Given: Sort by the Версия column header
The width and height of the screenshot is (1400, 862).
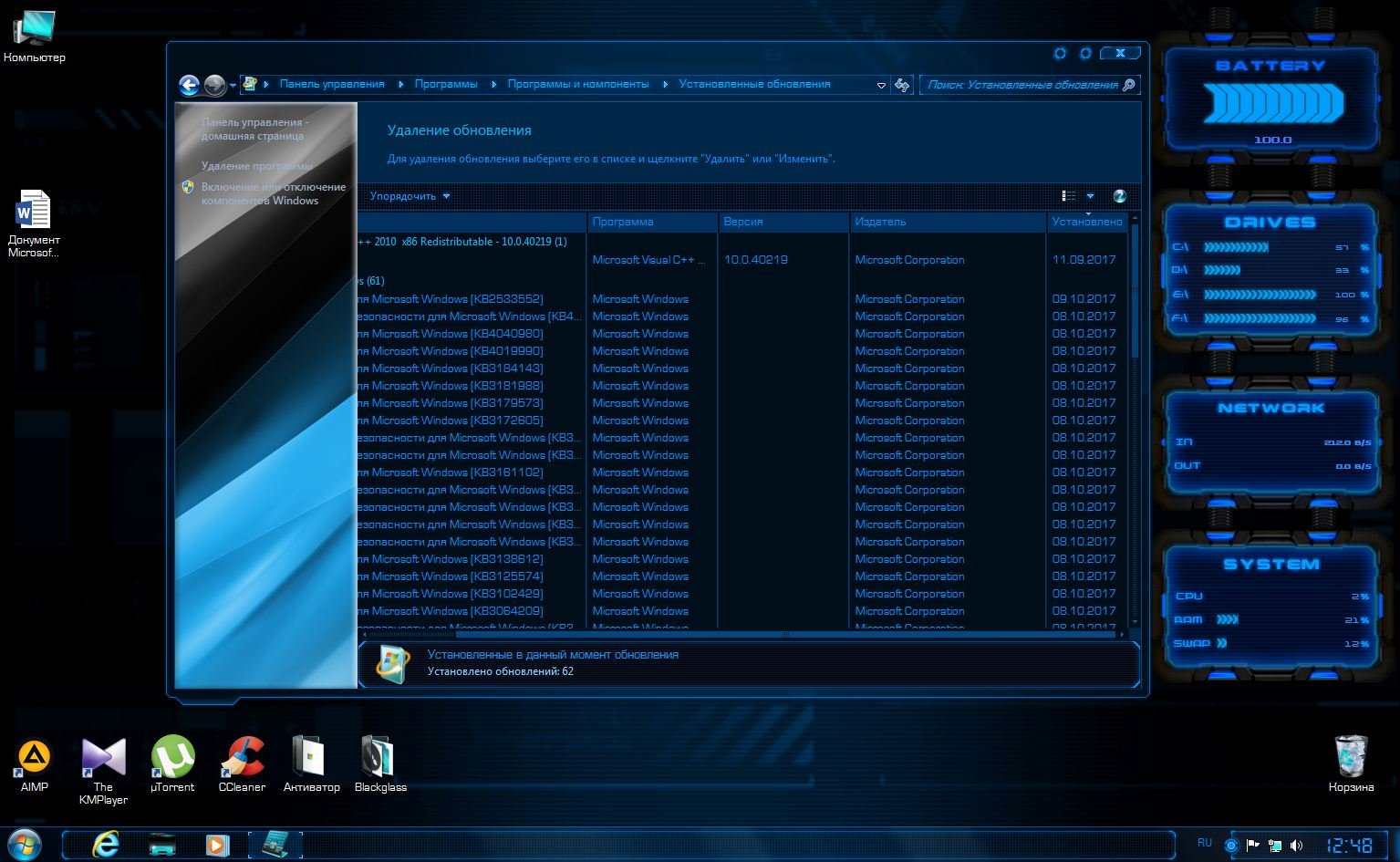Looking at the screenshot, I should pos(783,222).
